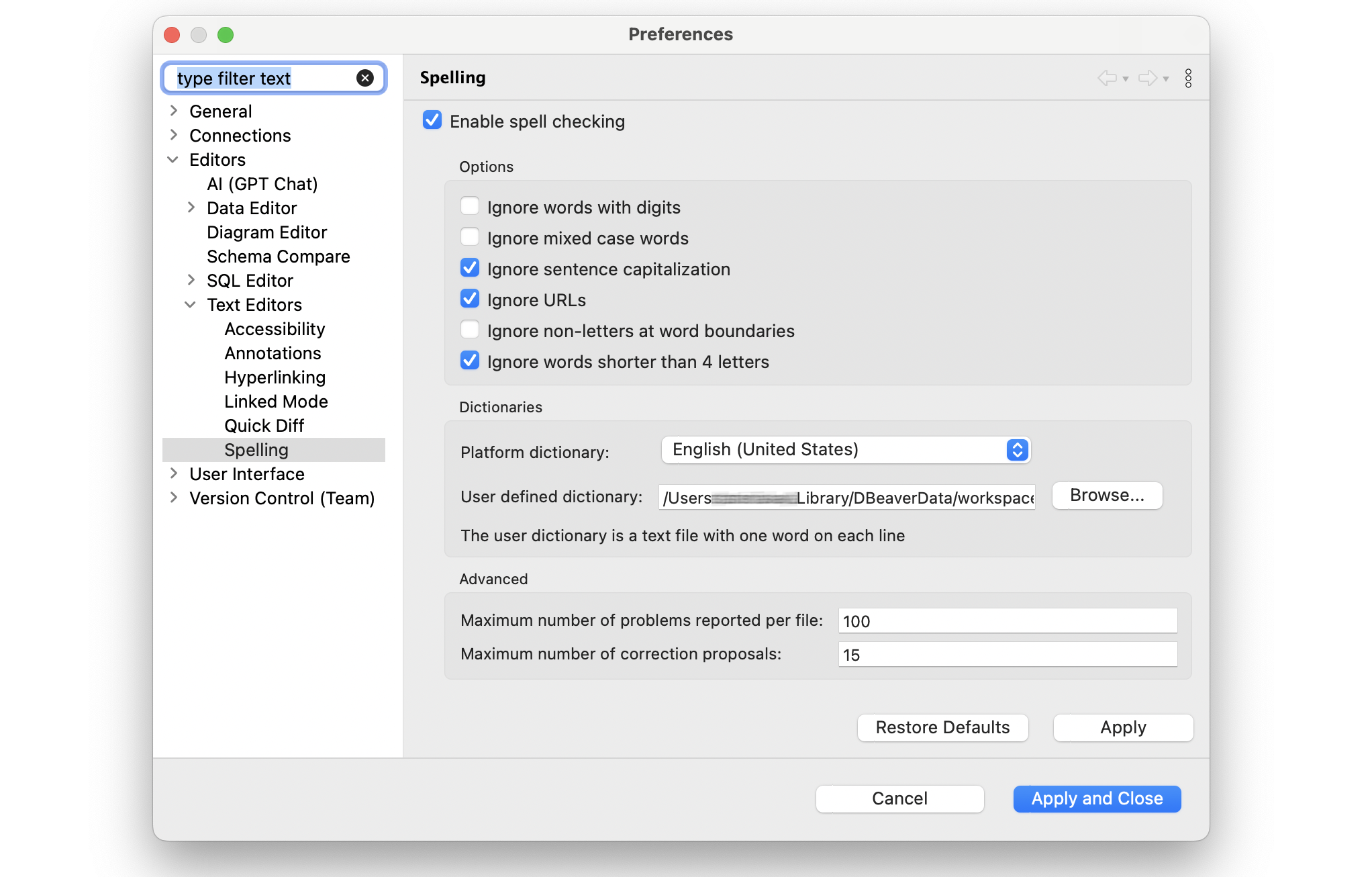Disable the Enable spell checking checkbox
The image size is (1372, 877).
(432, 121)
